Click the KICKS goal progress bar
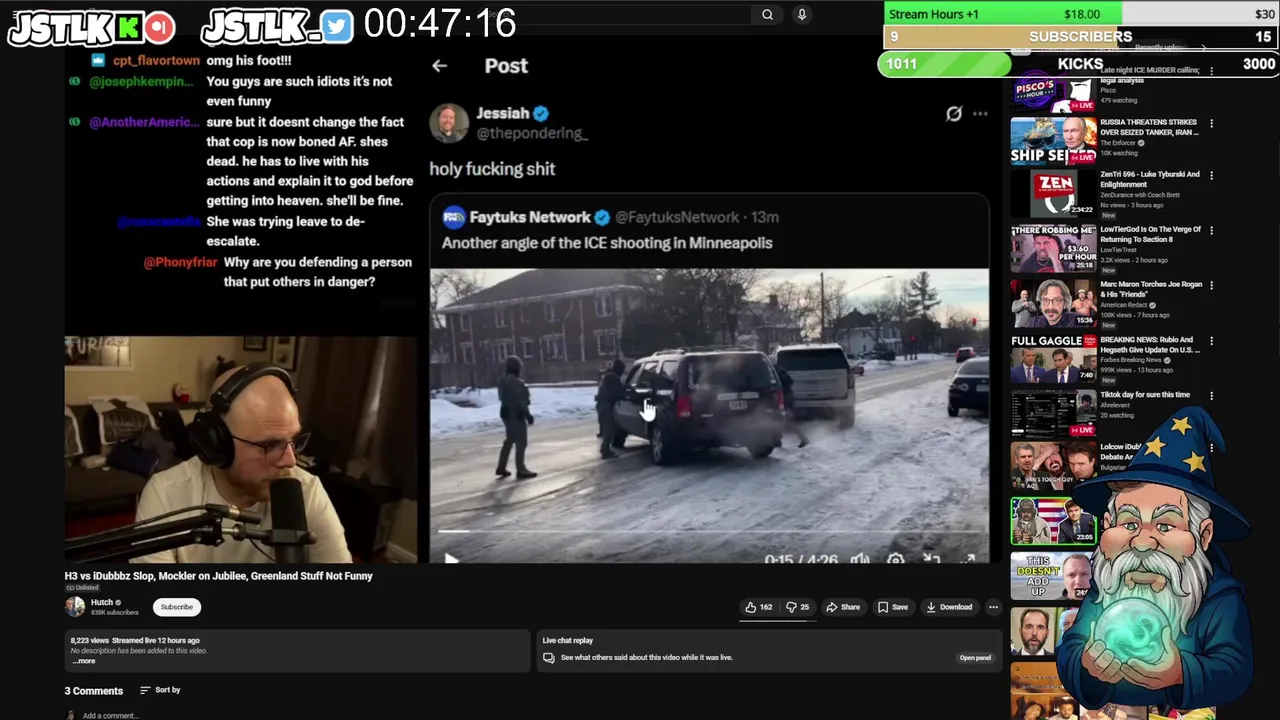The image size is (1280, 720). coord(1080,64)
